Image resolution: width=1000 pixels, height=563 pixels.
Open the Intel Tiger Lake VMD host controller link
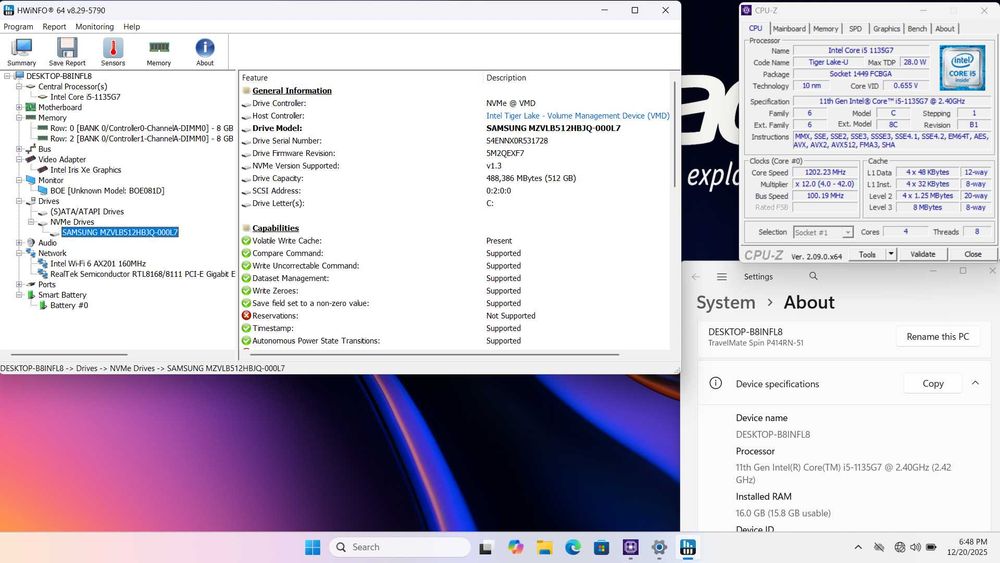[x=578, y=115]
